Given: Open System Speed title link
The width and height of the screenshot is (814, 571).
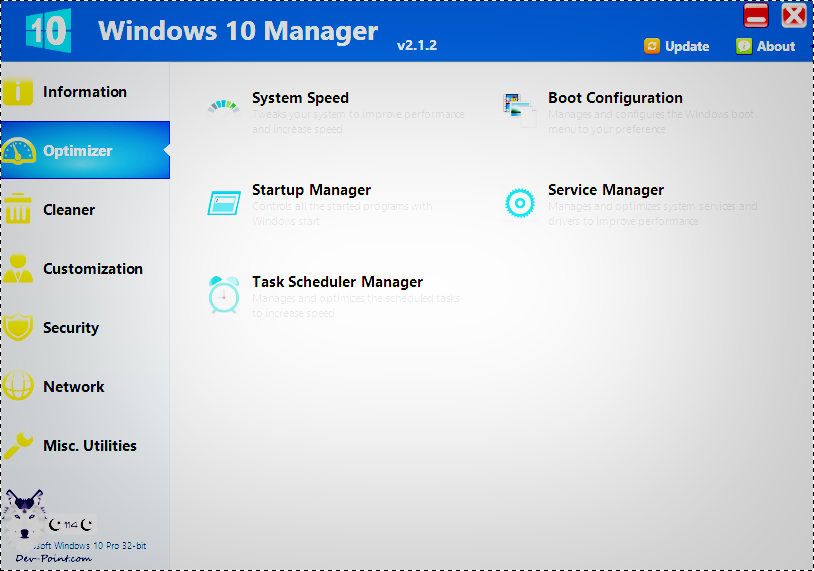Looking at the screenshot, I should click(300, 98).
